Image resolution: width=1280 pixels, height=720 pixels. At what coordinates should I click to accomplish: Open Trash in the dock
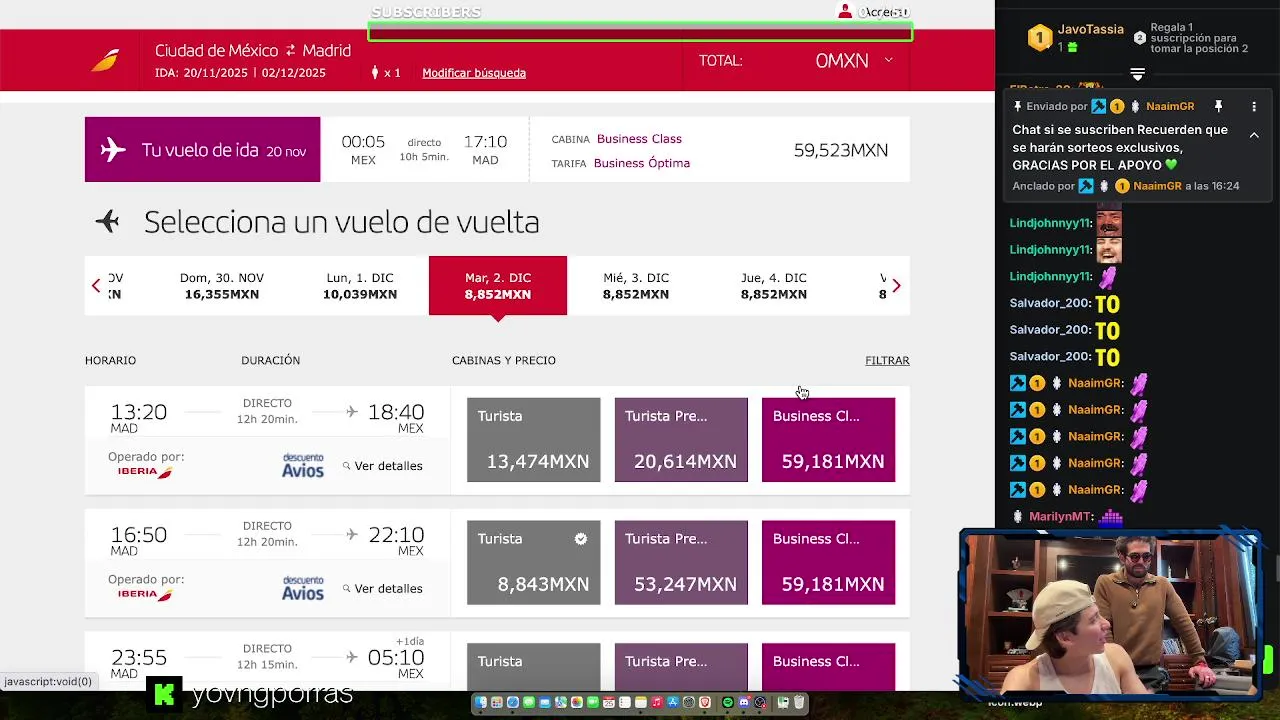coord(799,702)
